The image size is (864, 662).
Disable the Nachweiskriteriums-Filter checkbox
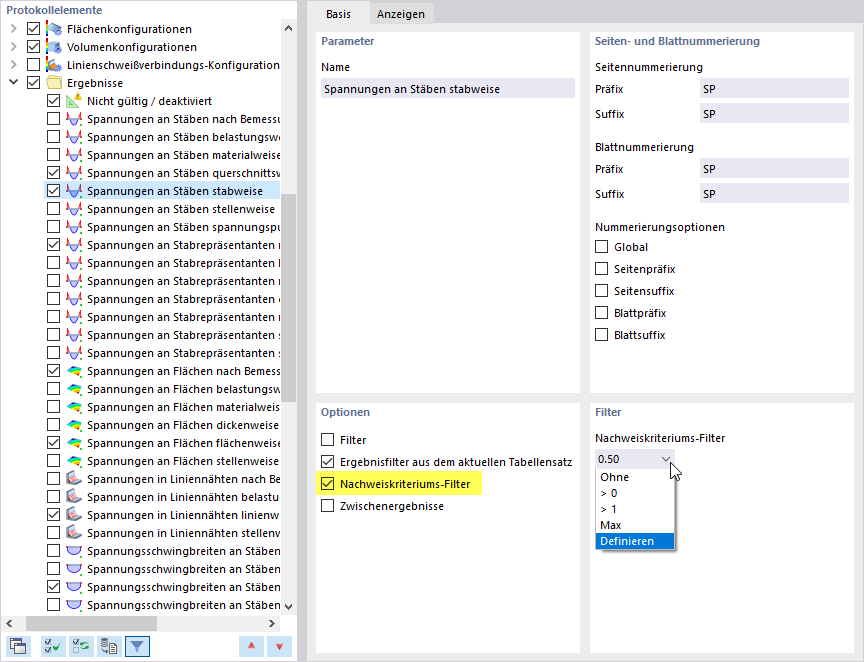pos(327,483)
